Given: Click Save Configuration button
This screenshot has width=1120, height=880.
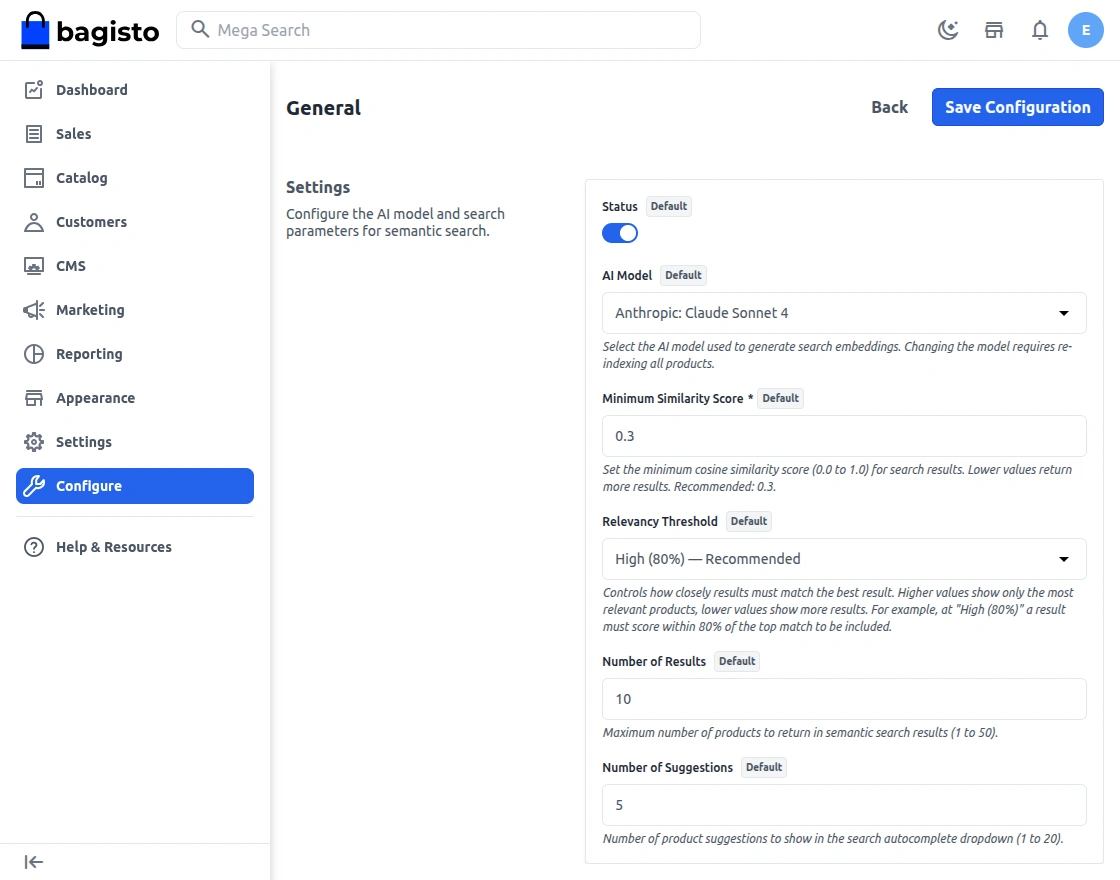Looking at the screenshot, I should 1017,107.
